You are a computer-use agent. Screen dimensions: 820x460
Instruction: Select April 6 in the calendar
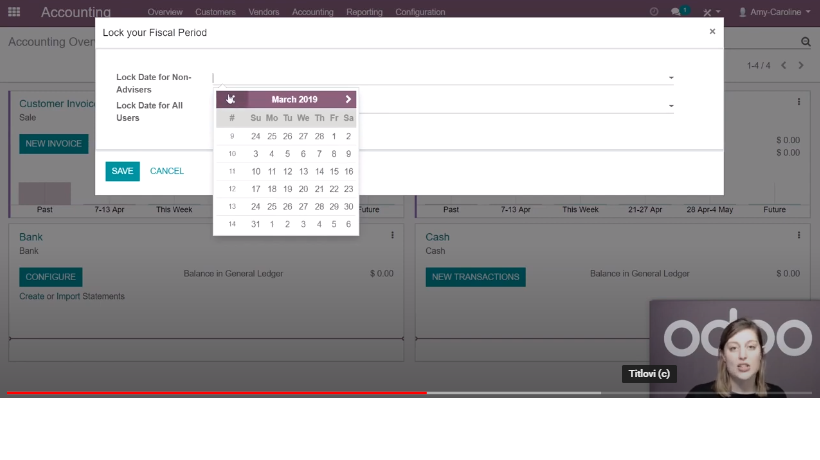pyautogui.click(x=348, y=224)
